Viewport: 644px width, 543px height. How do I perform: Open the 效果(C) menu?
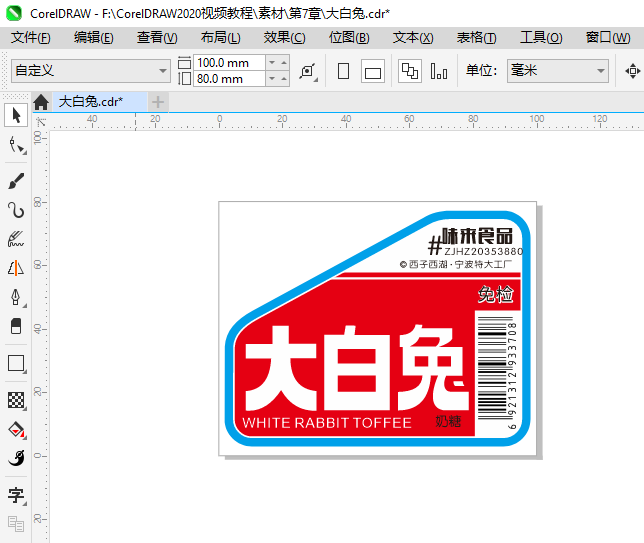click(284, 38)
